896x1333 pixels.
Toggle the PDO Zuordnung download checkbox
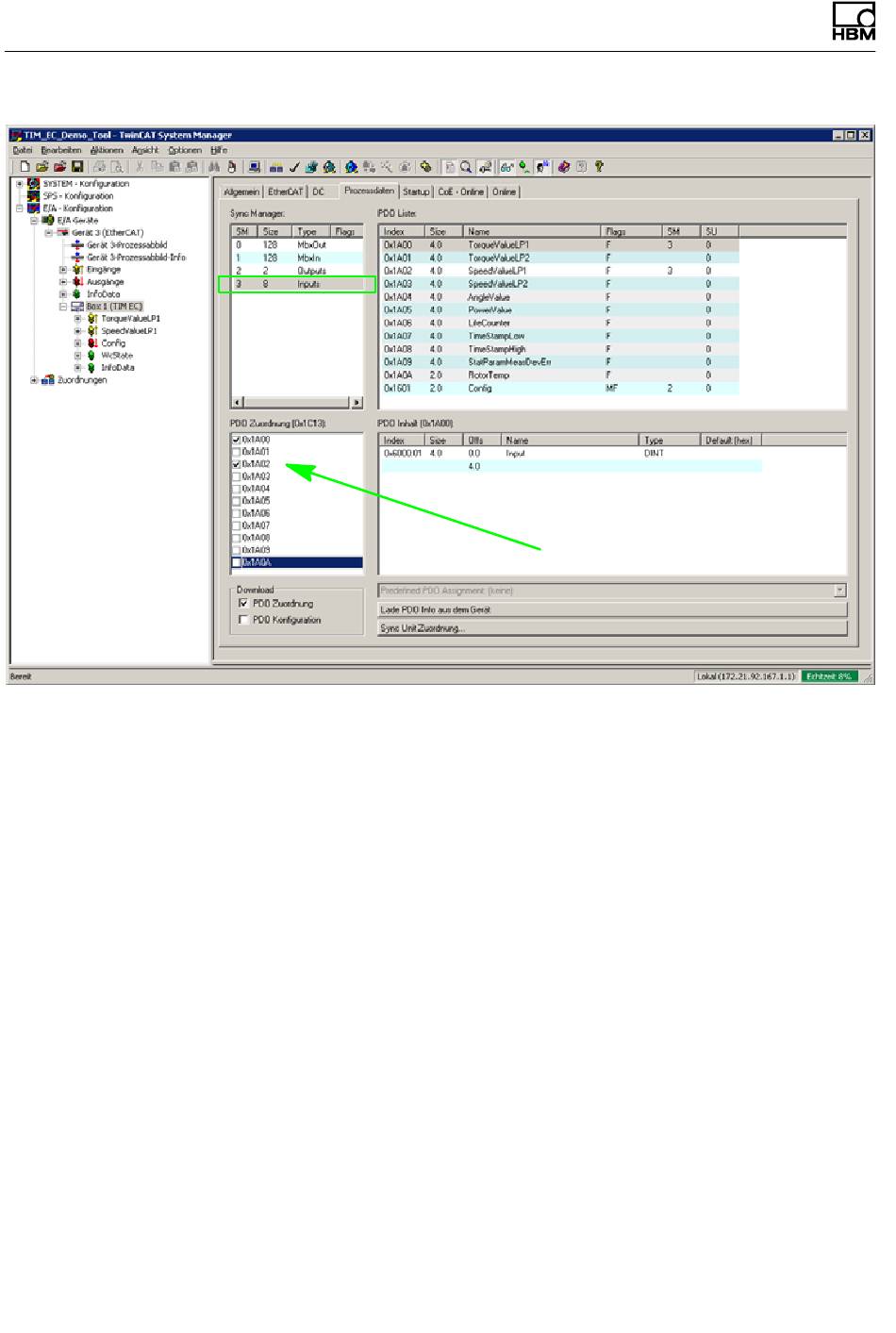(245, 604)
